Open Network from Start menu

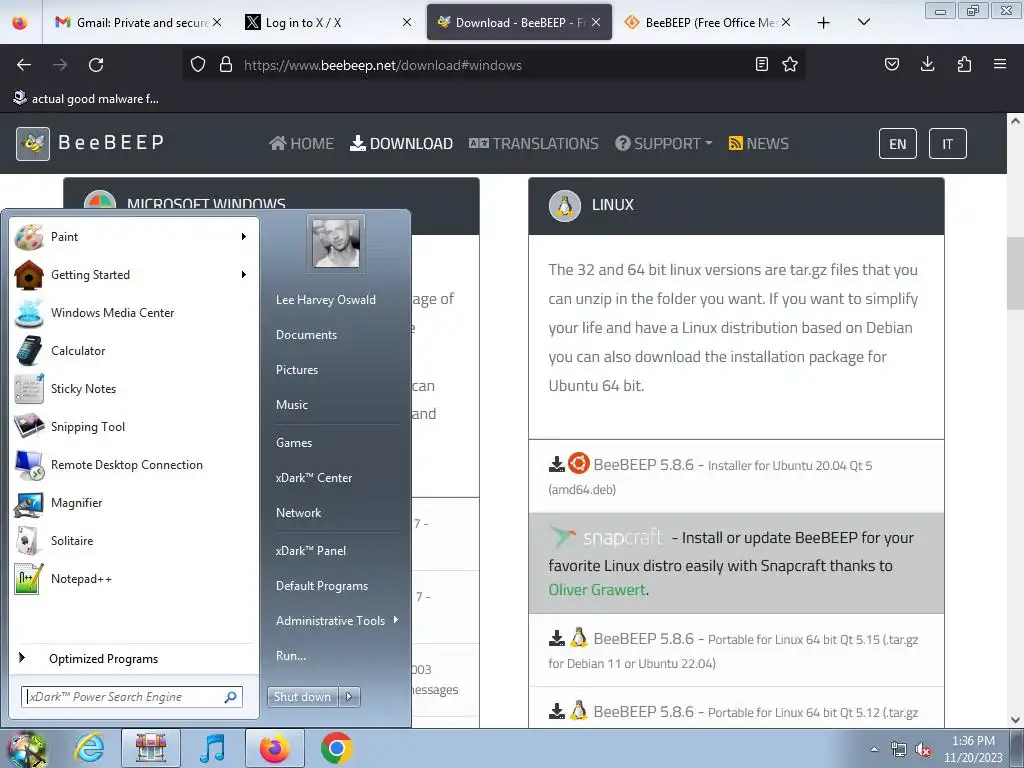click(298, 513)
